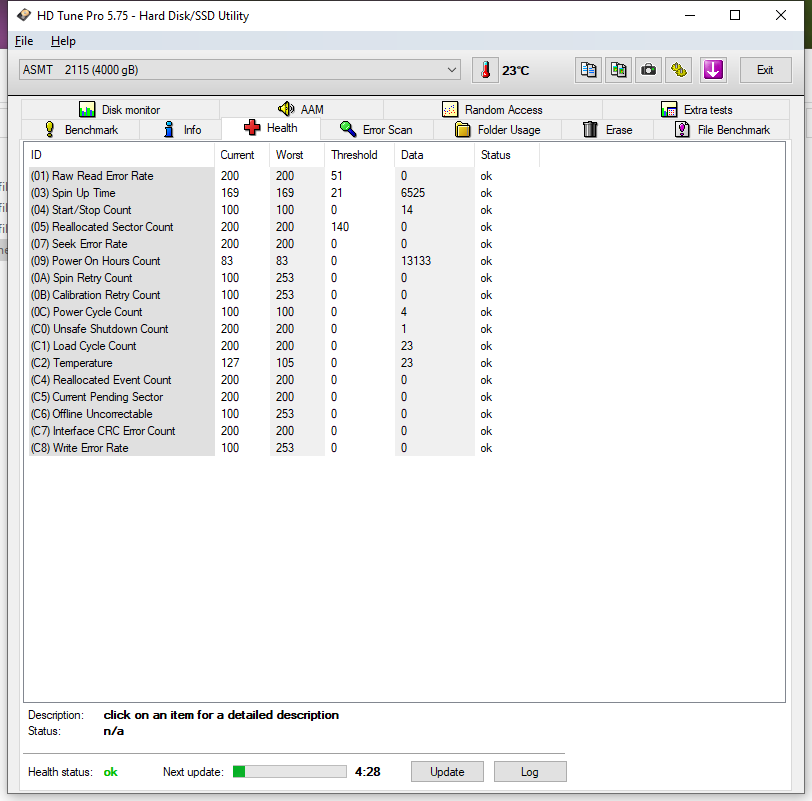812x801 pixels.
Task: Click the green ok health status text
Action: pyautogui.click(x=110, y=772)
